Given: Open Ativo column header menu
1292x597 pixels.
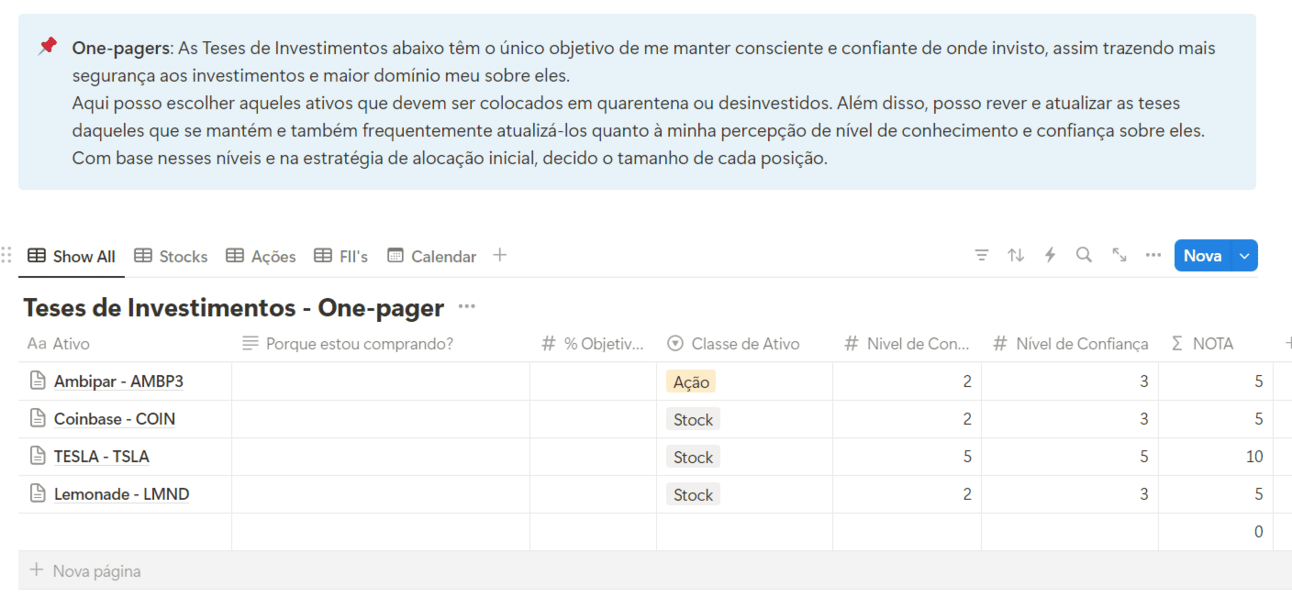Looking at the screenshot, I should pos(125,343).
